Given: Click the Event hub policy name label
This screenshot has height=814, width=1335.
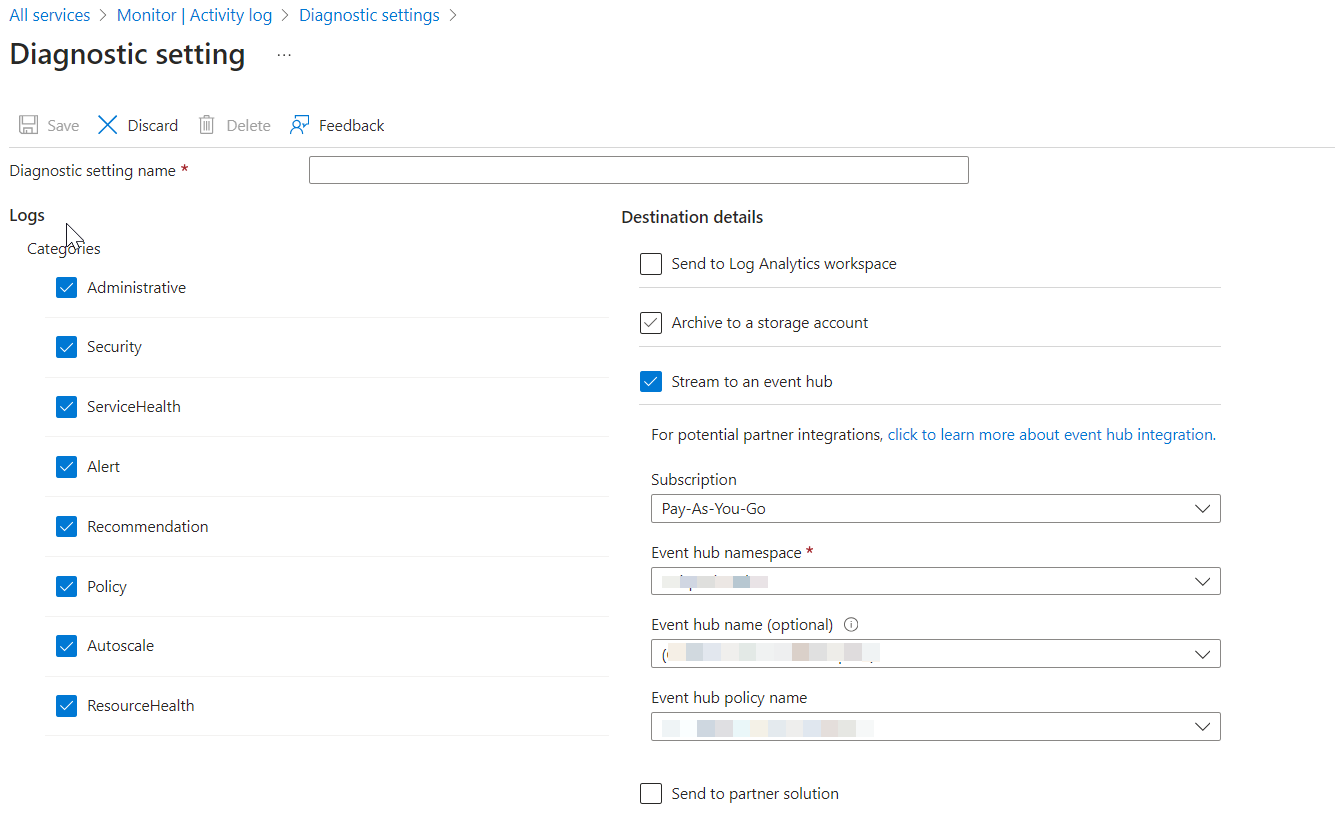Looking at the screenshot, I should tap(729, 698).
